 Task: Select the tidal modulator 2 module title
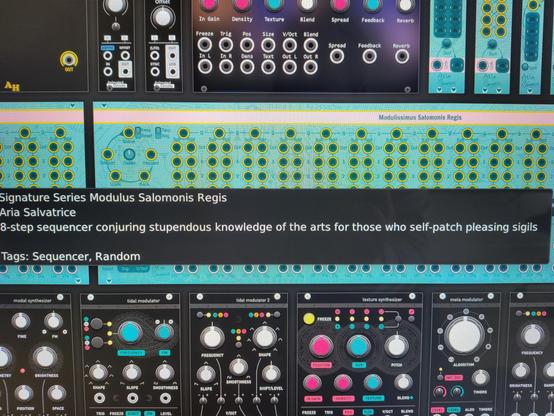(x=253, y=300)
